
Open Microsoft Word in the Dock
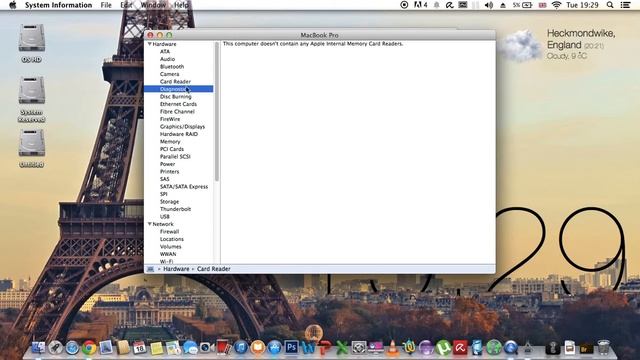point(309,348)
